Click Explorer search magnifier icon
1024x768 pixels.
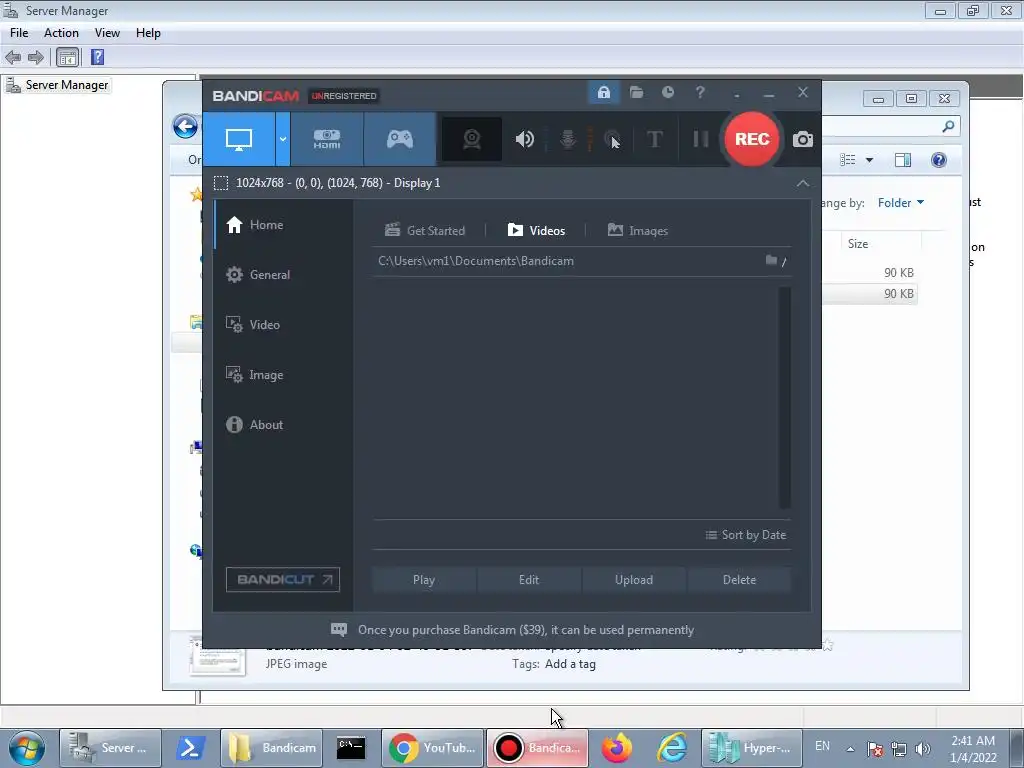(948, 126)
